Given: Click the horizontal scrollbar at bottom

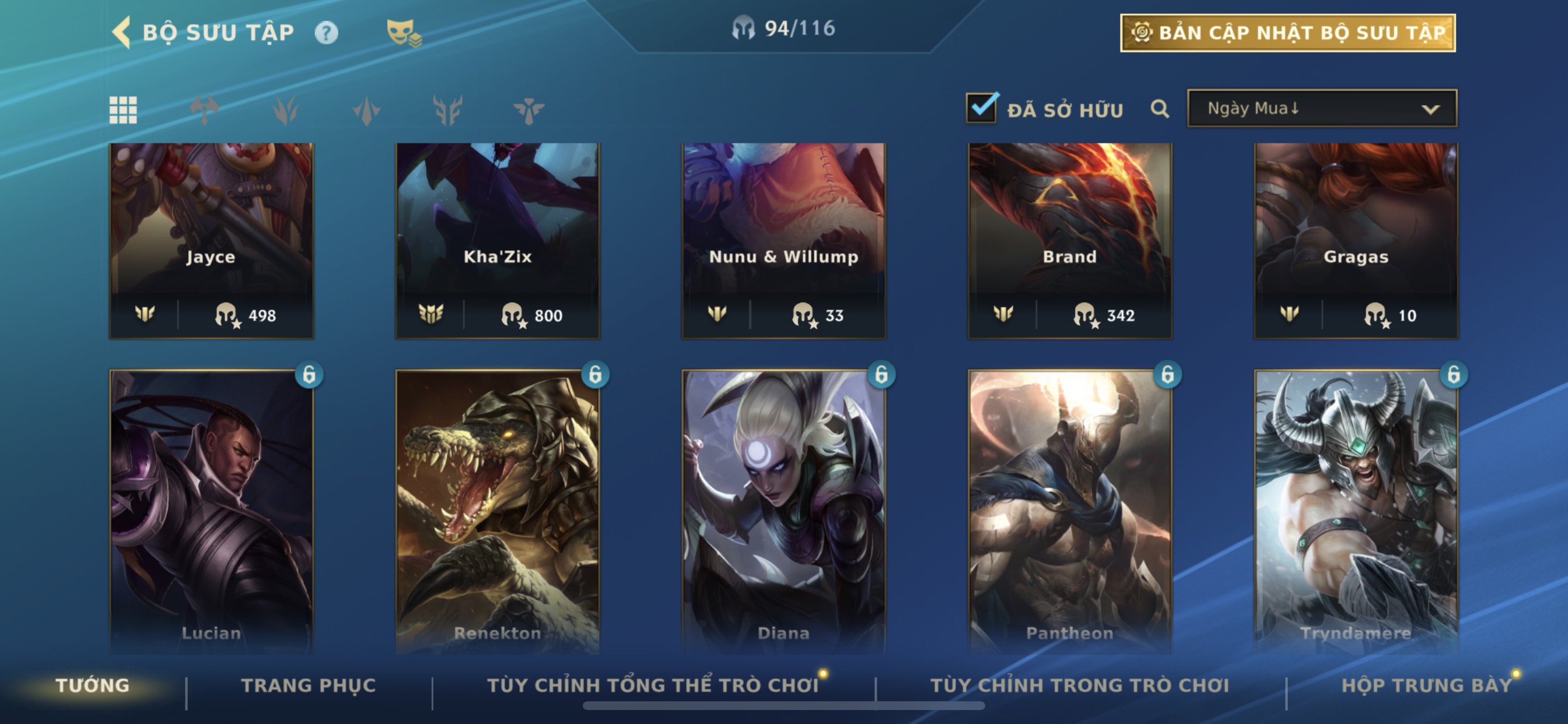Looking at the screenshot, I should 784,706.
